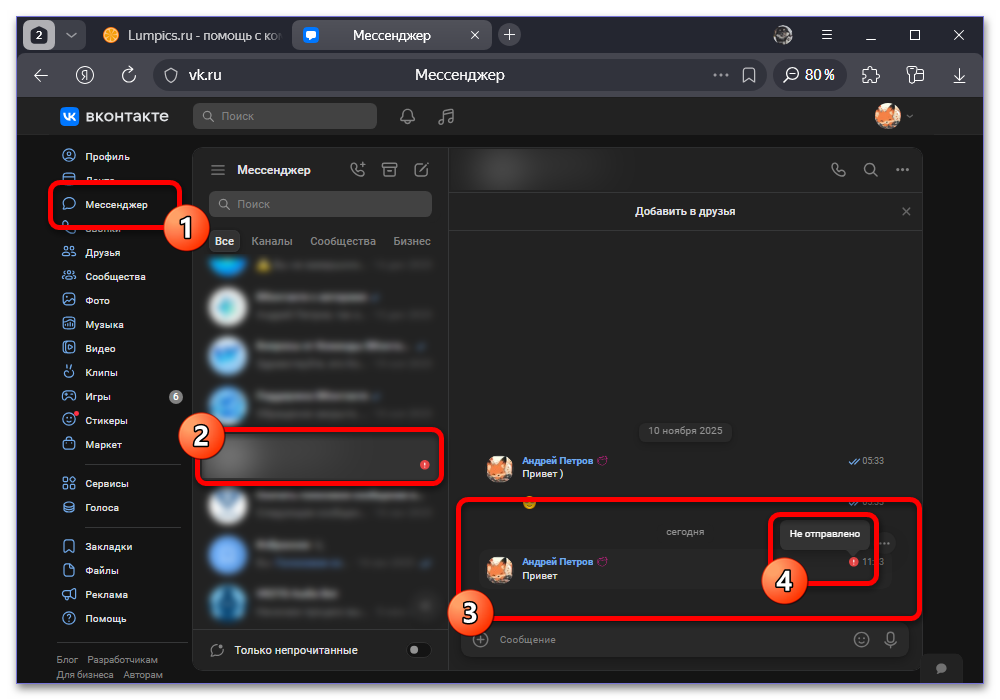Open the browser zoom 80% control
This screenshot has height=700, width=1000.
tap(809, 75)
